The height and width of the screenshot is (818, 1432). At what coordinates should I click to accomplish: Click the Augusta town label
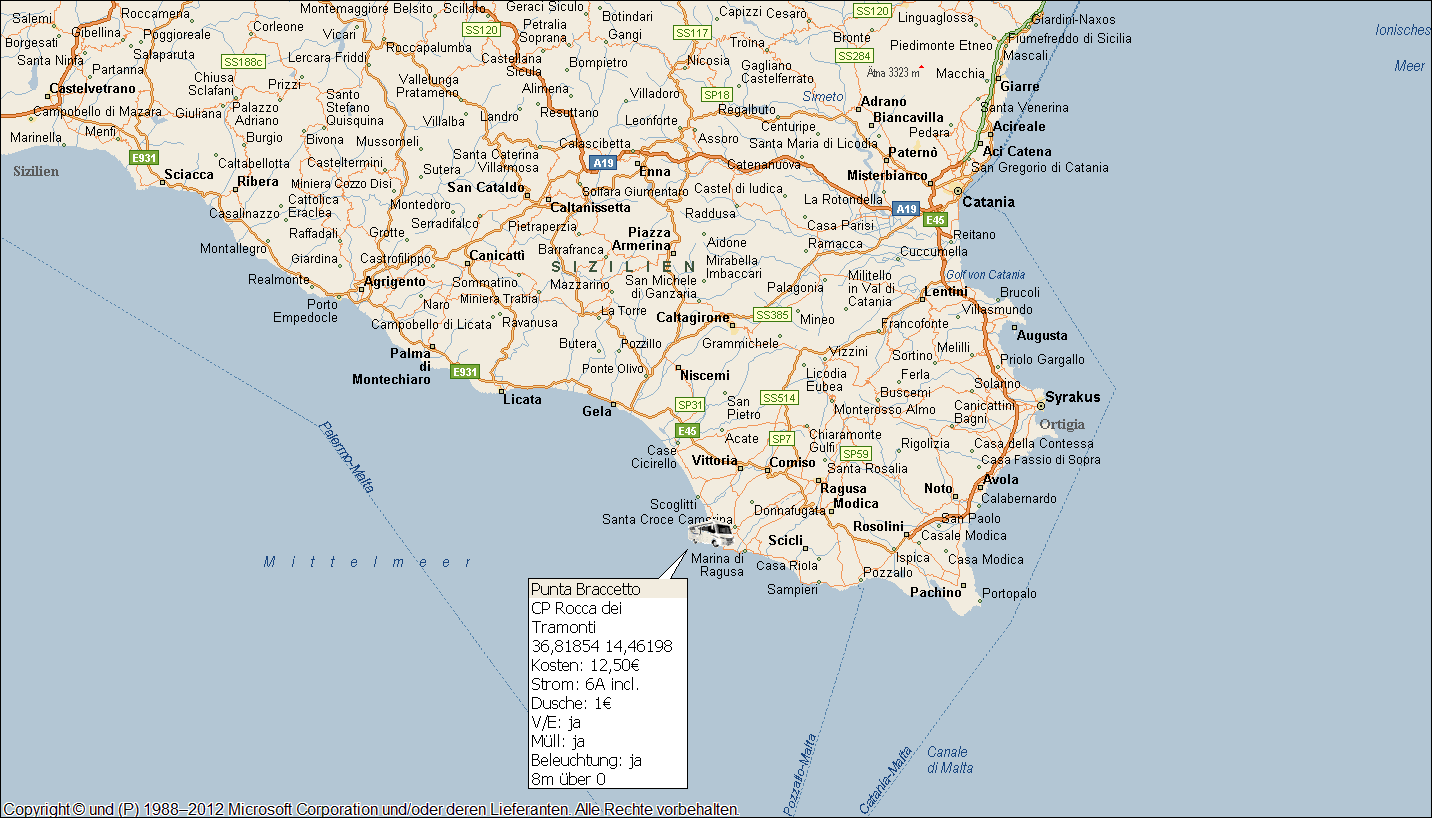point(1042,335)
